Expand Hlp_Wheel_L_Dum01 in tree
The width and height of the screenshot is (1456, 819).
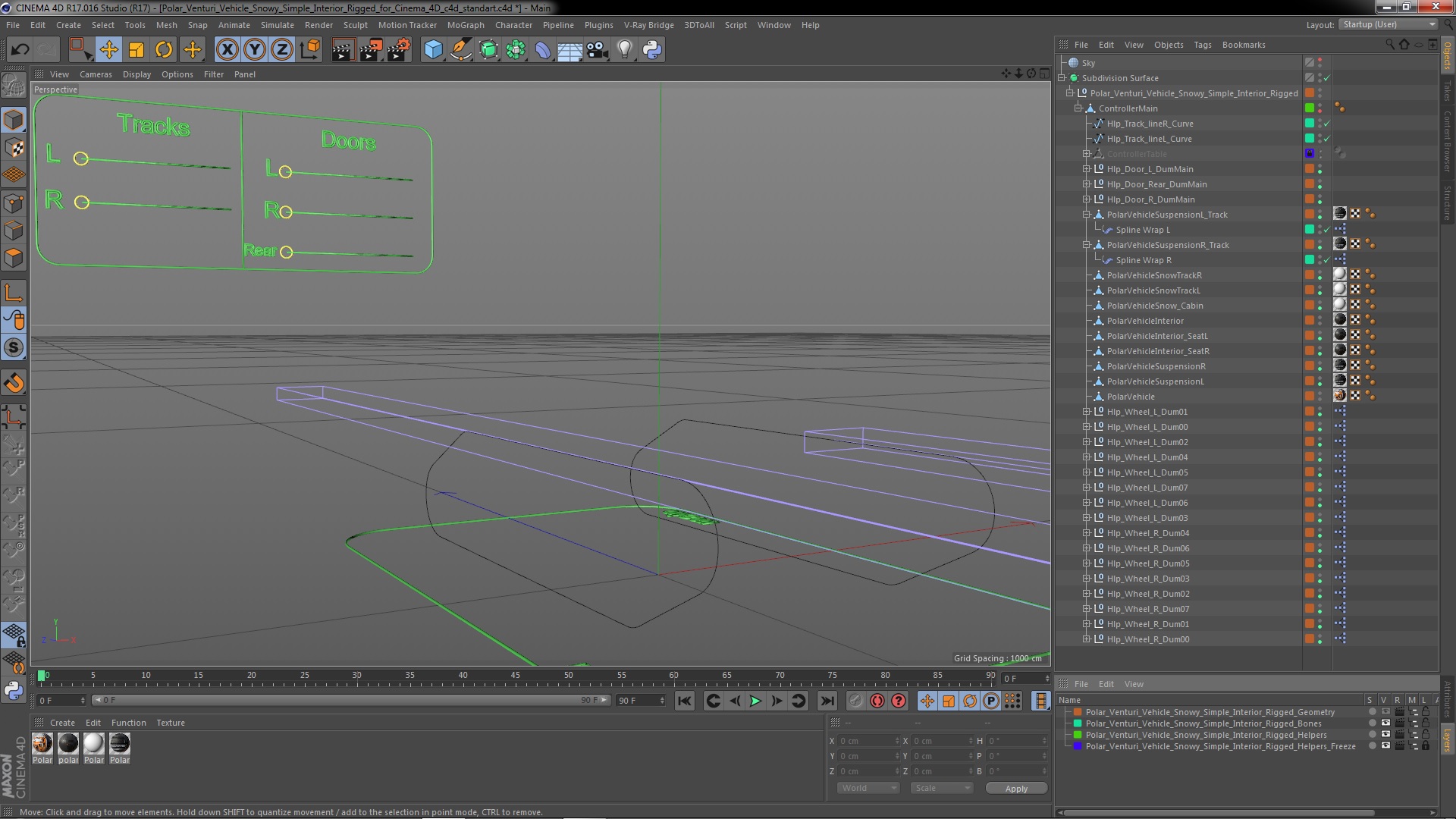pyautogui.click(x=1086, y=412)
